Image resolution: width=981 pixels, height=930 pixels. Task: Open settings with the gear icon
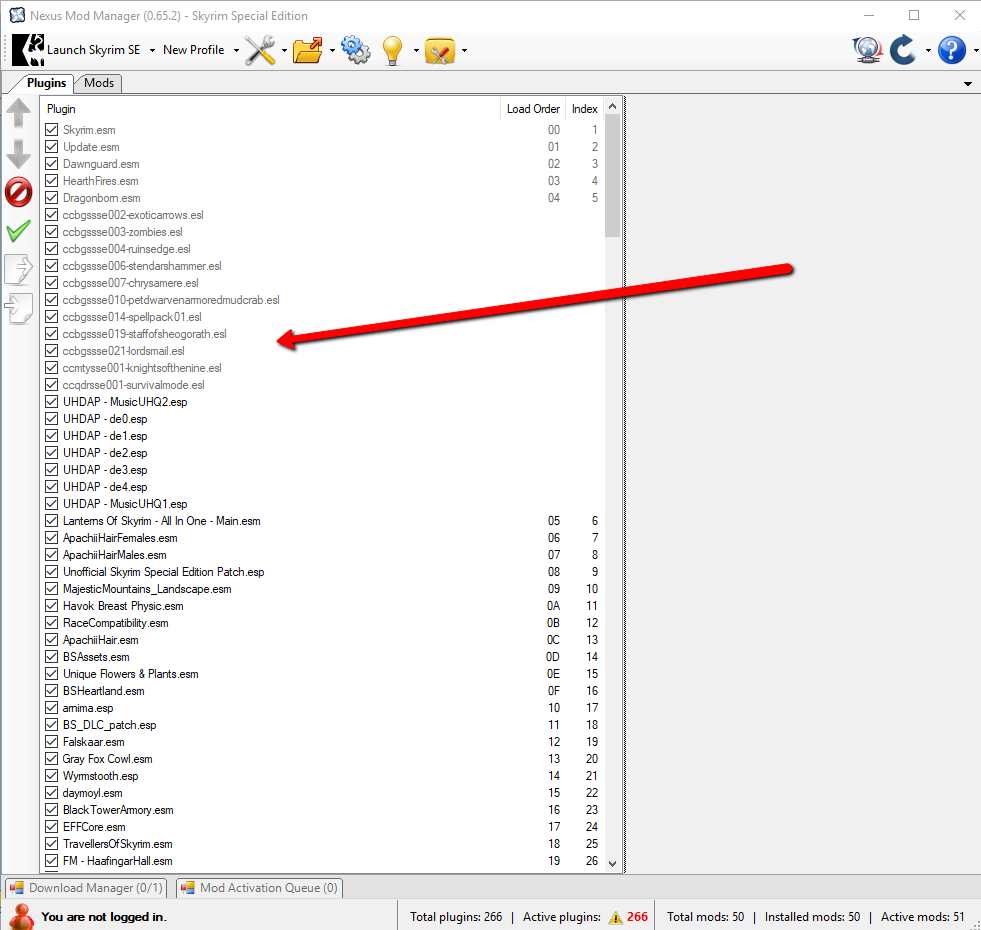[355, 50]
